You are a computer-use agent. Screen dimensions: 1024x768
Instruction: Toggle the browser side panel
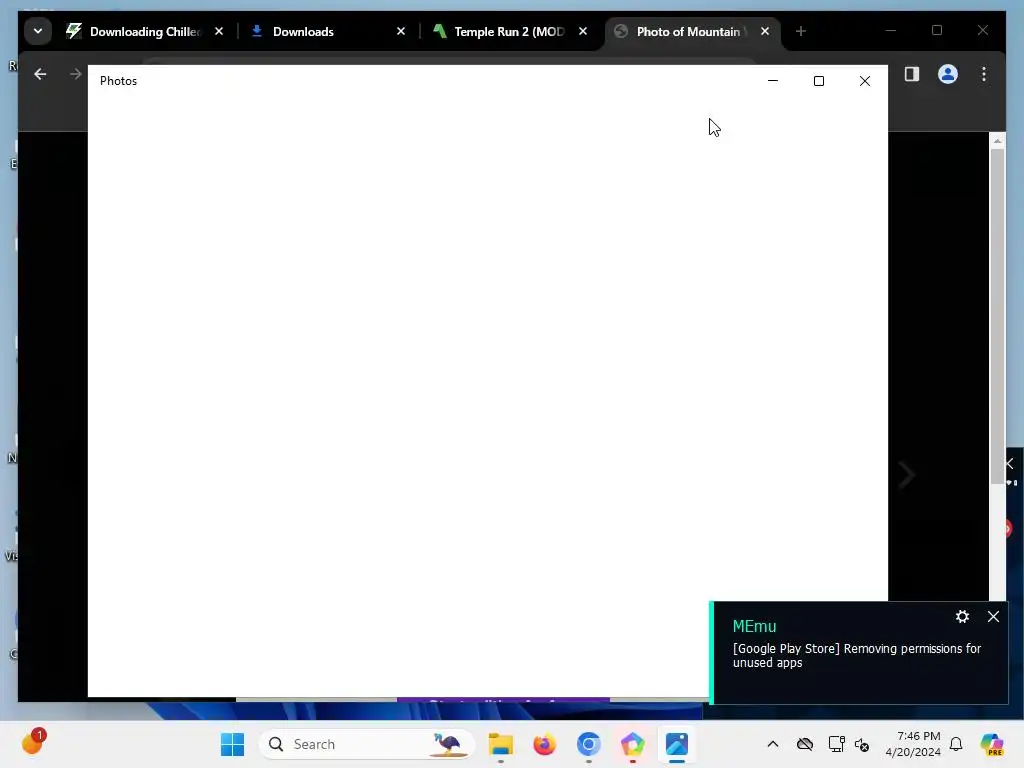[912, 74]
